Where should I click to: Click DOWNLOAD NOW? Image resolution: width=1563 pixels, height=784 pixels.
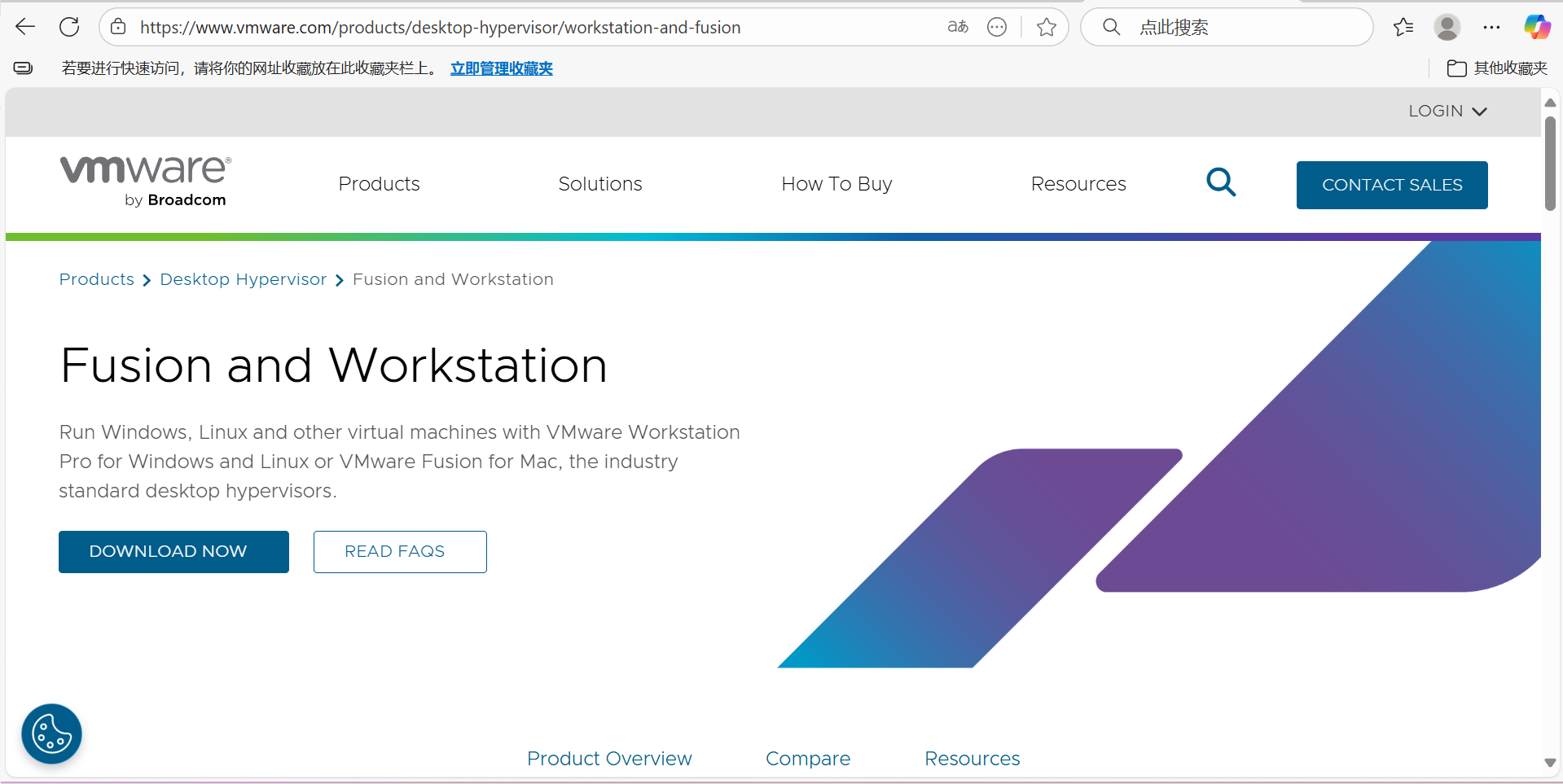click(173, 551)
